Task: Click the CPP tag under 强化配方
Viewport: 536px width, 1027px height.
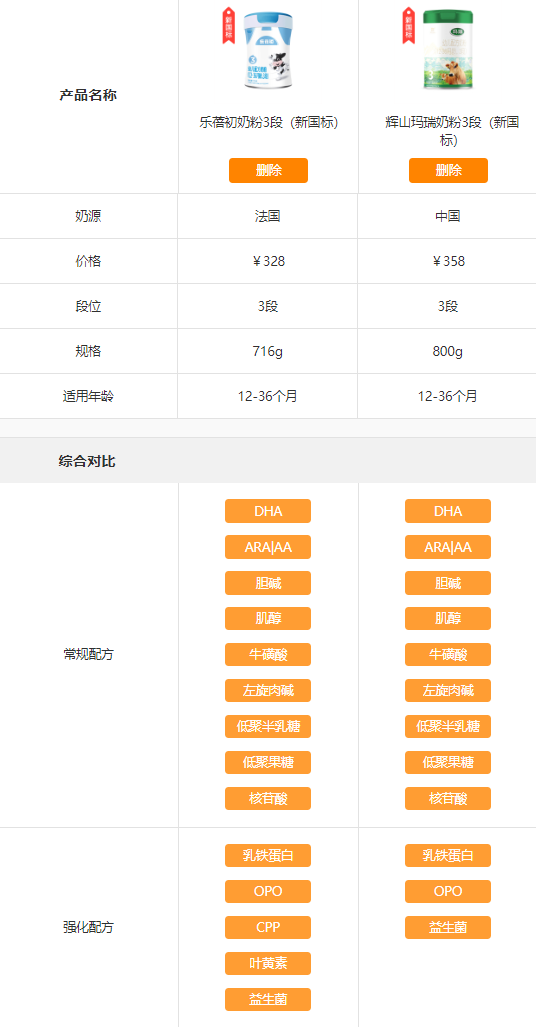Action: pyautogui.click(x=268, y=927)
